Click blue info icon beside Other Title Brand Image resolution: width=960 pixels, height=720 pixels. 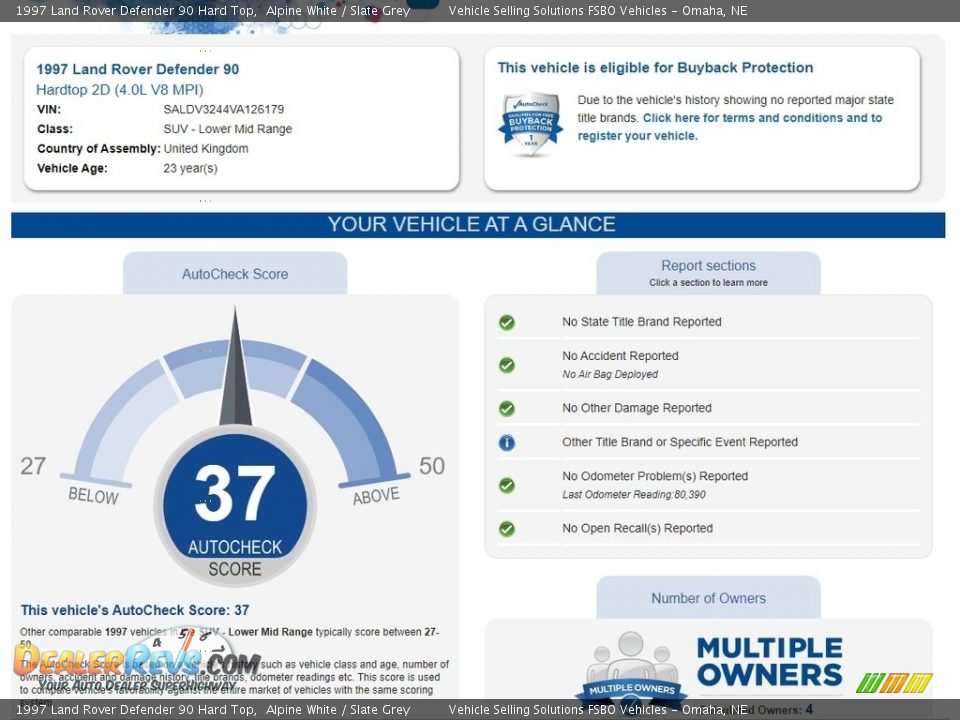point(506,442)
